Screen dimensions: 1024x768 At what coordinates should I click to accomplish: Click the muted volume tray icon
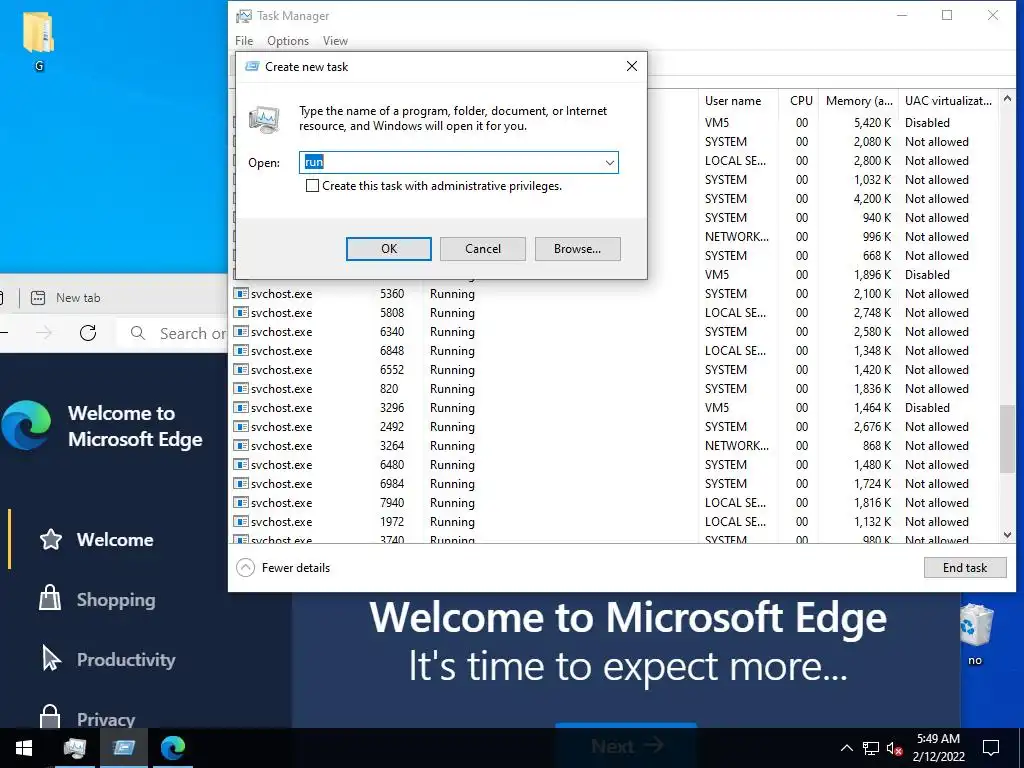pyautogui.click(x=894, y=748)
